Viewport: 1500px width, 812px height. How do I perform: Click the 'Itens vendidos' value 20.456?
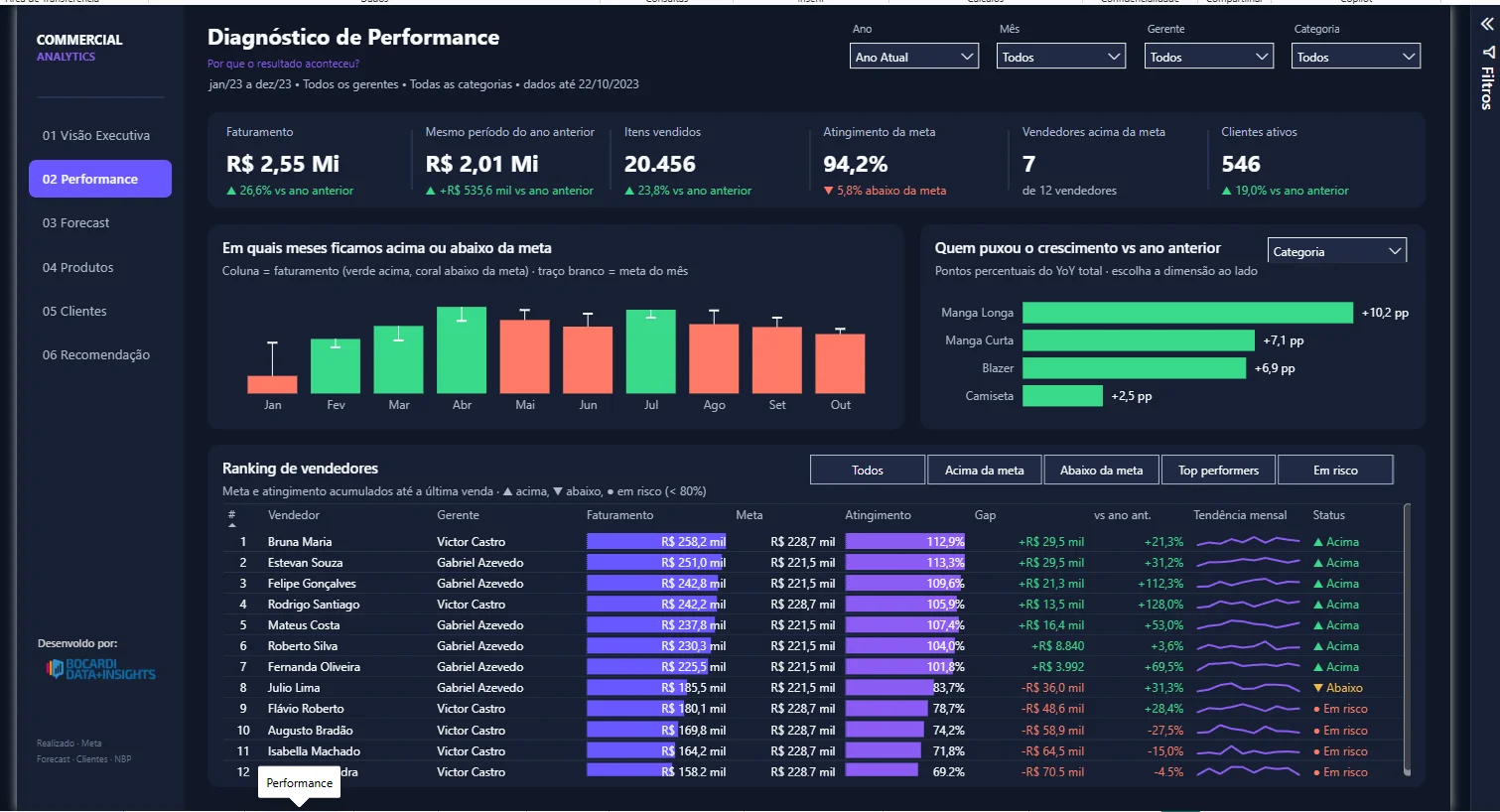point(660,164)
